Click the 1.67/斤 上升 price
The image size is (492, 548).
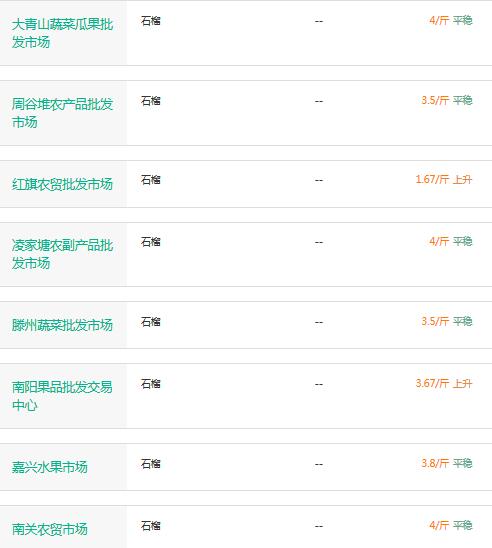click(x=444, y=180)
